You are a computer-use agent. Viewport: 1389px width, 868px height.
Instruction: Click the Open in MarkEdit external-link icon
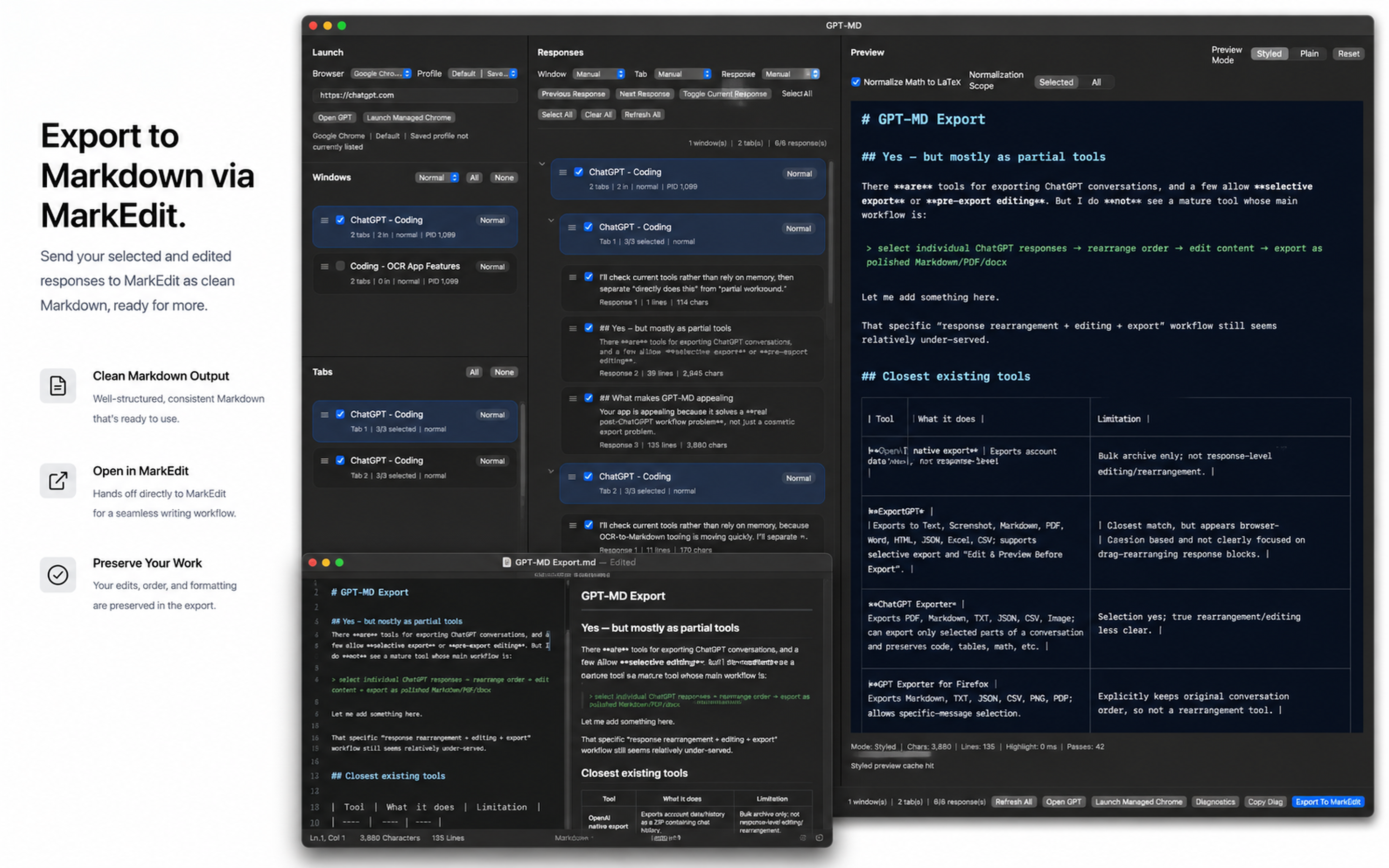coord(57,481)
